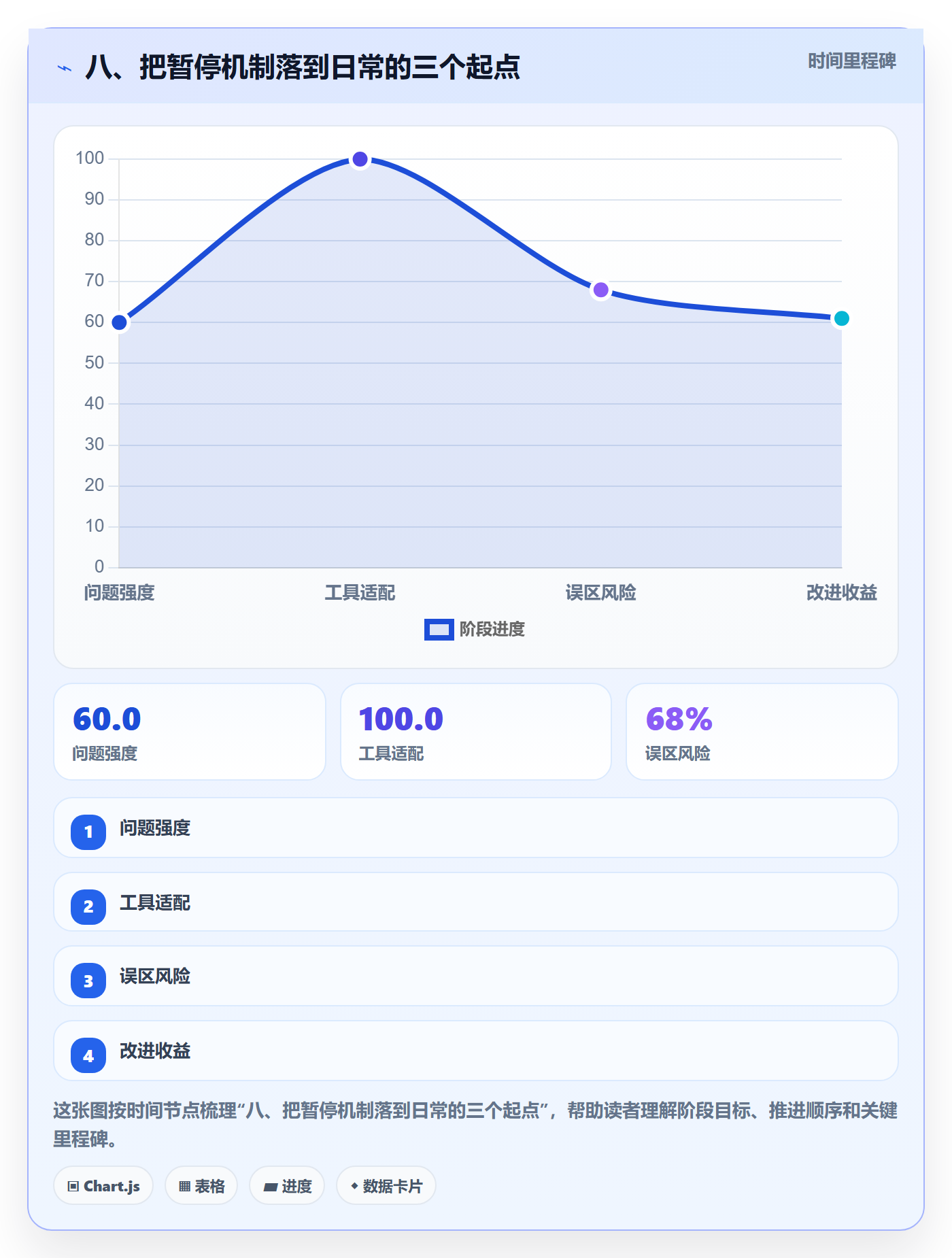Image resolution: width=952 pixels, height=1258 pixels.
Task: Click the 数据卡片 tag
Action: 386,1186
